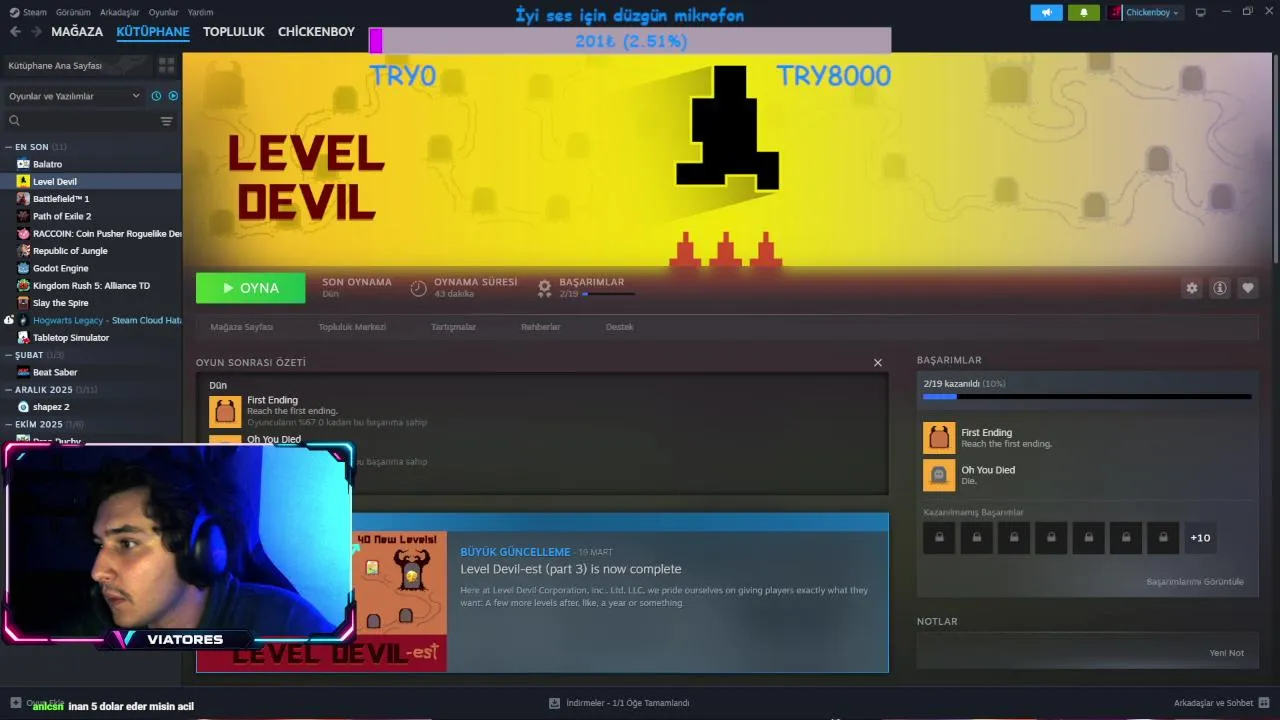The width and height of the screenshot is (1280, 720).
Task: Open the CHICKENBOY profile tab
Action: [x=316, y=32]
